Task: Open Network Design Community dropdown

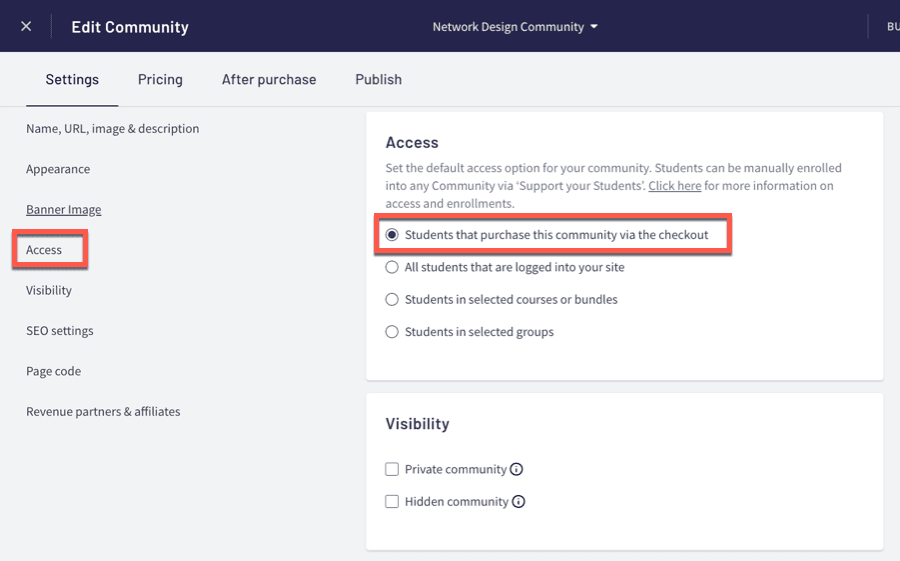Action: pyautogui.click(x=515, y=27)
